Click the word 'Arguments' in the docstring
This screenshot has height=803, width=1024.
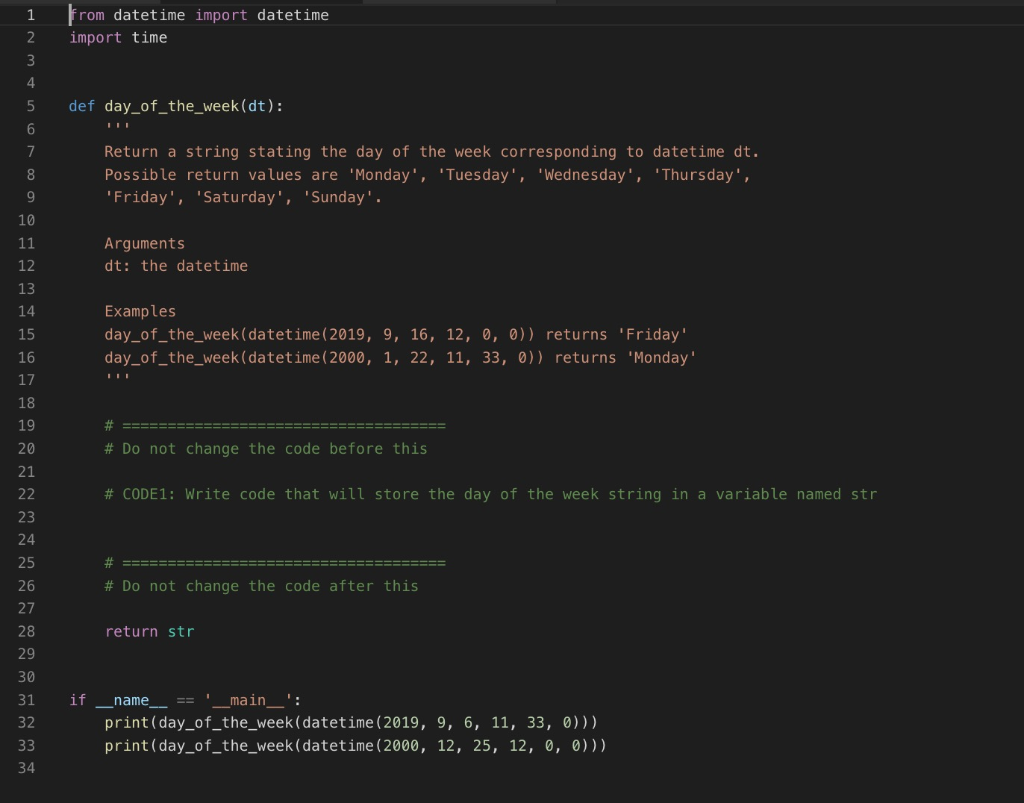pyautogui.click(x=144, y=244)
